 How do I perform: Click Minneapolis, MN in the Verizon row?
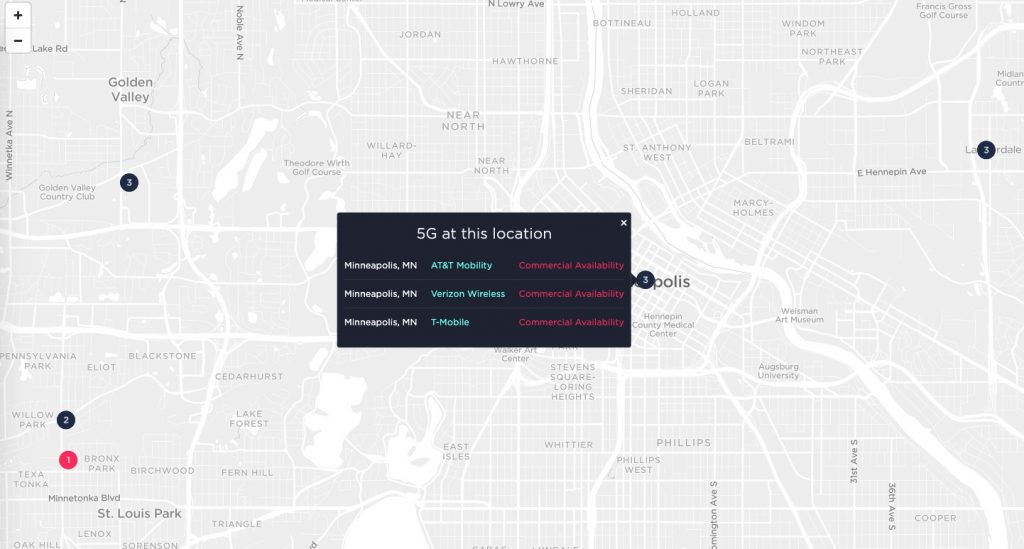click(380, 294)
